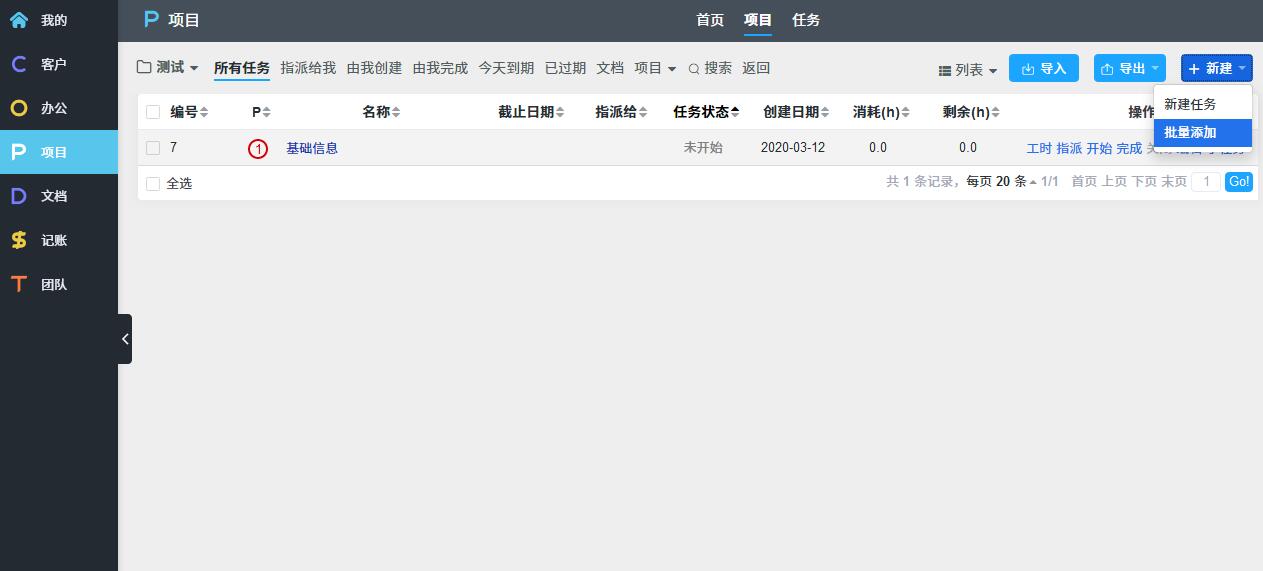Screen dimensions: 1263x571
Task: Filter tasks by 由我创建
Action: coord(374,68)
